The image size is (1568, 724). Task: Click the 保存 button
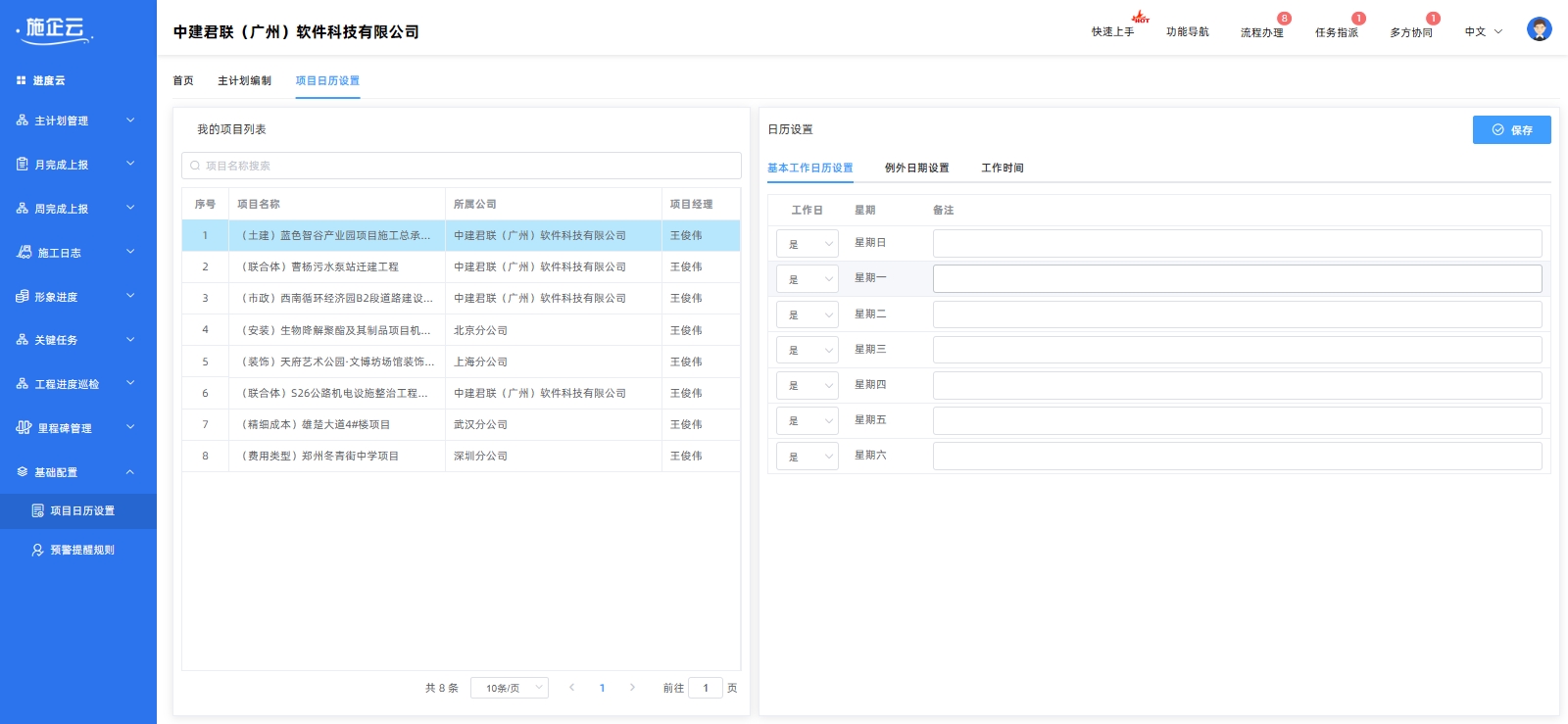tap(1512, 129)
